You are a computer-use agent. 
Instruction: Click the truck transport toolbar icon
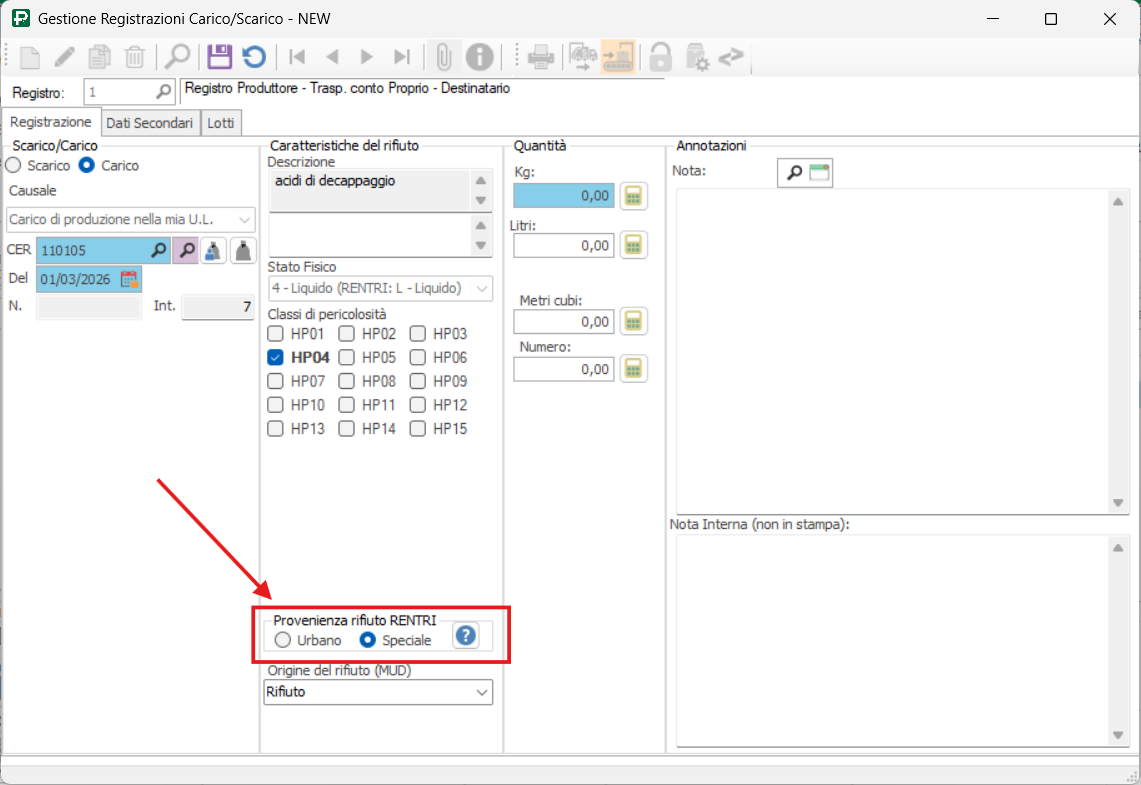click(583, 57)
